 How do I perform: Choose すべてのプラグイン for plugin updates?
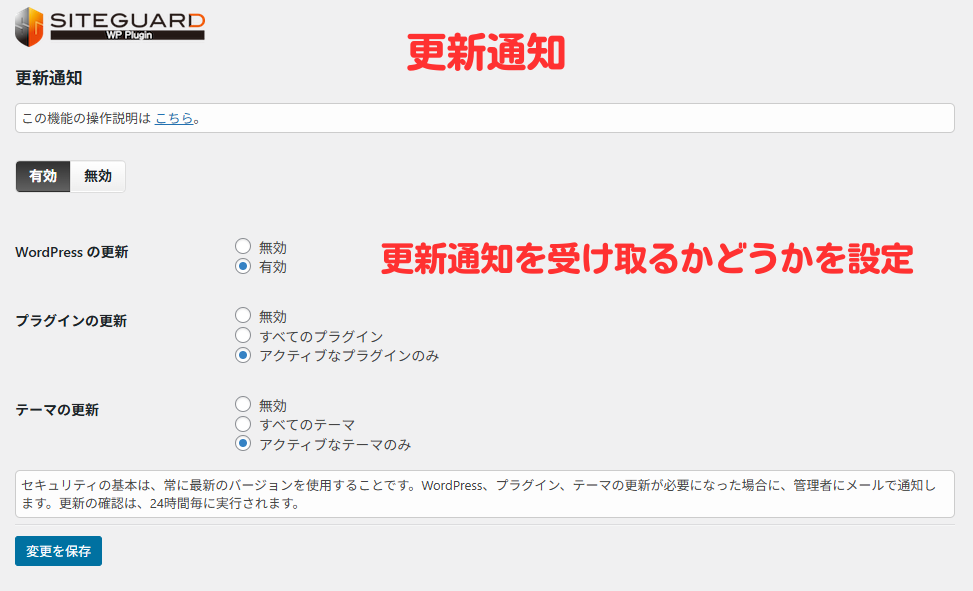click(242, 335)
